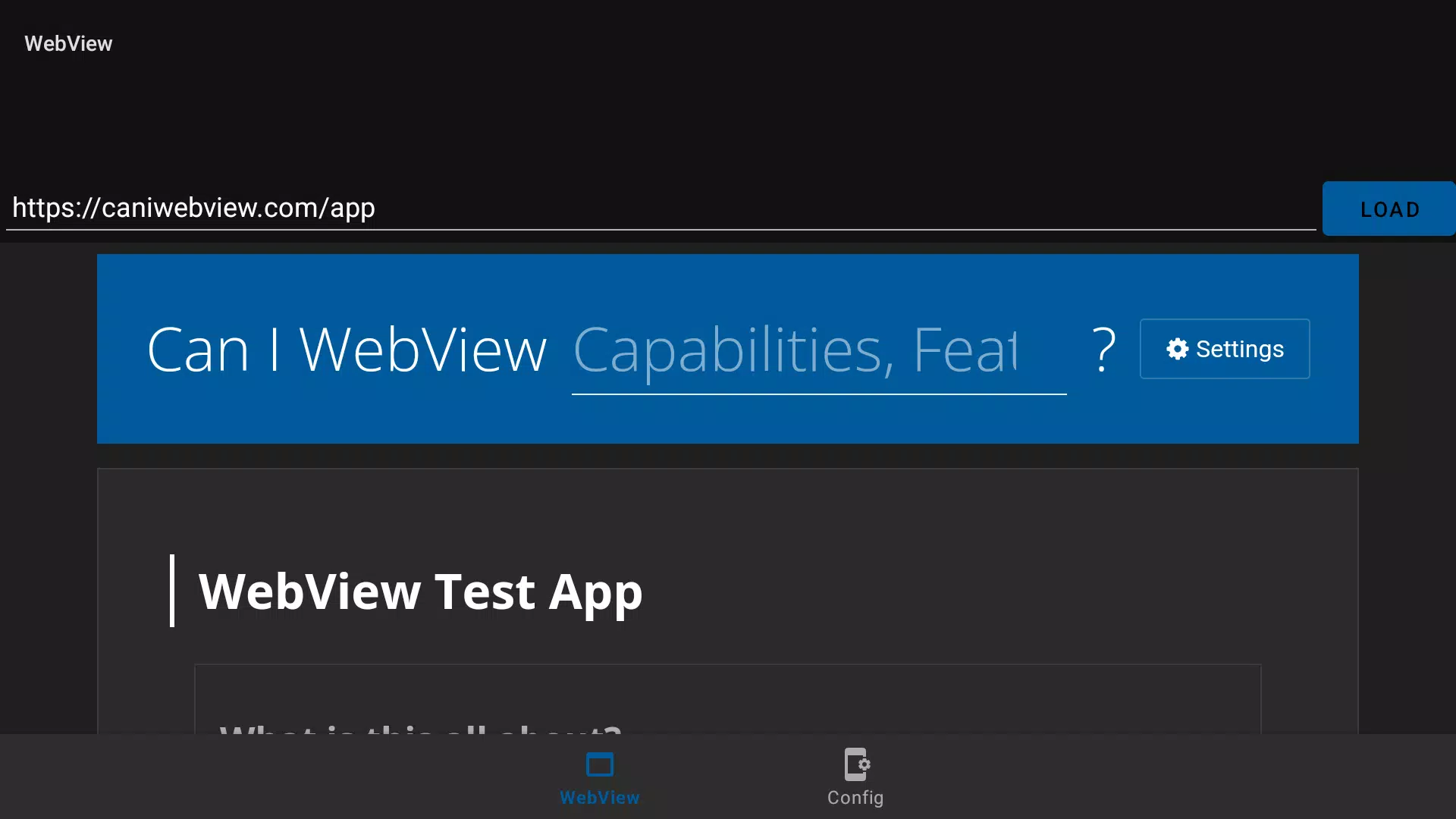Click the WebView title in the app bar
1456x819 pixels.
pos(68,44)
